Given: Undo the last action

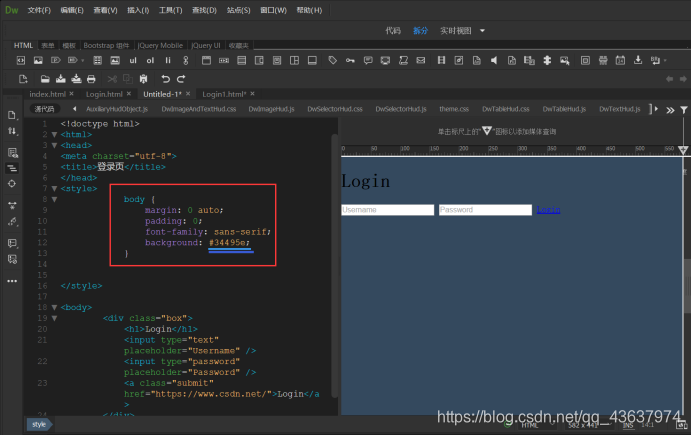Looking at the screenshot, I should point(165,79).
